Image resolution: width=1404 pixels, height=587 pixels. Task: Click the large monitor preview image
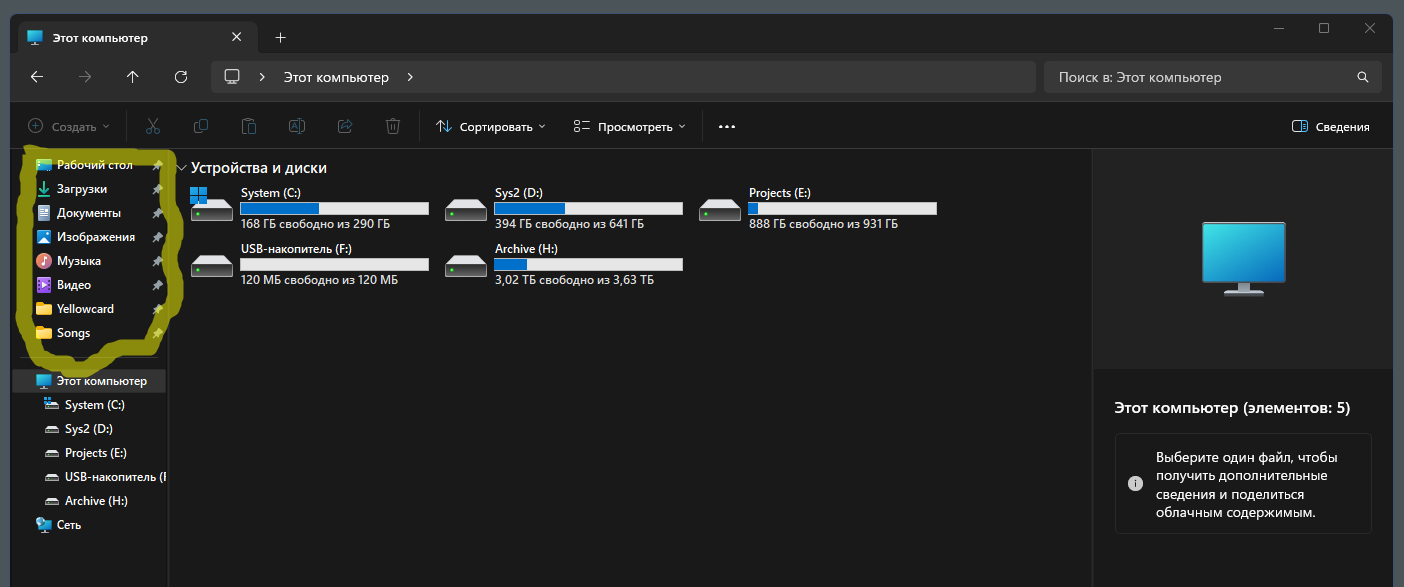tap(1243, 259)
